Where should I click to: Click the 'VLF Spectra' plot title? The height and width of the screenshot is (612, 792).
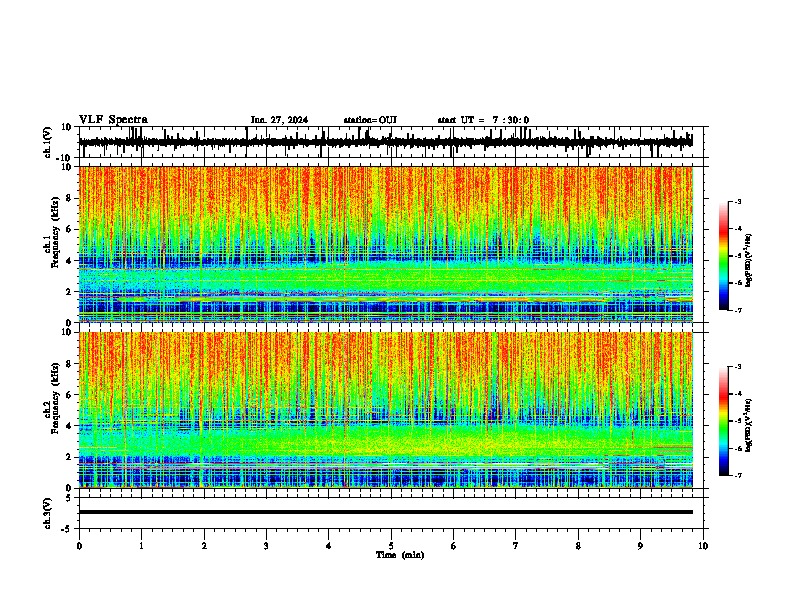[x=113, y=119]
